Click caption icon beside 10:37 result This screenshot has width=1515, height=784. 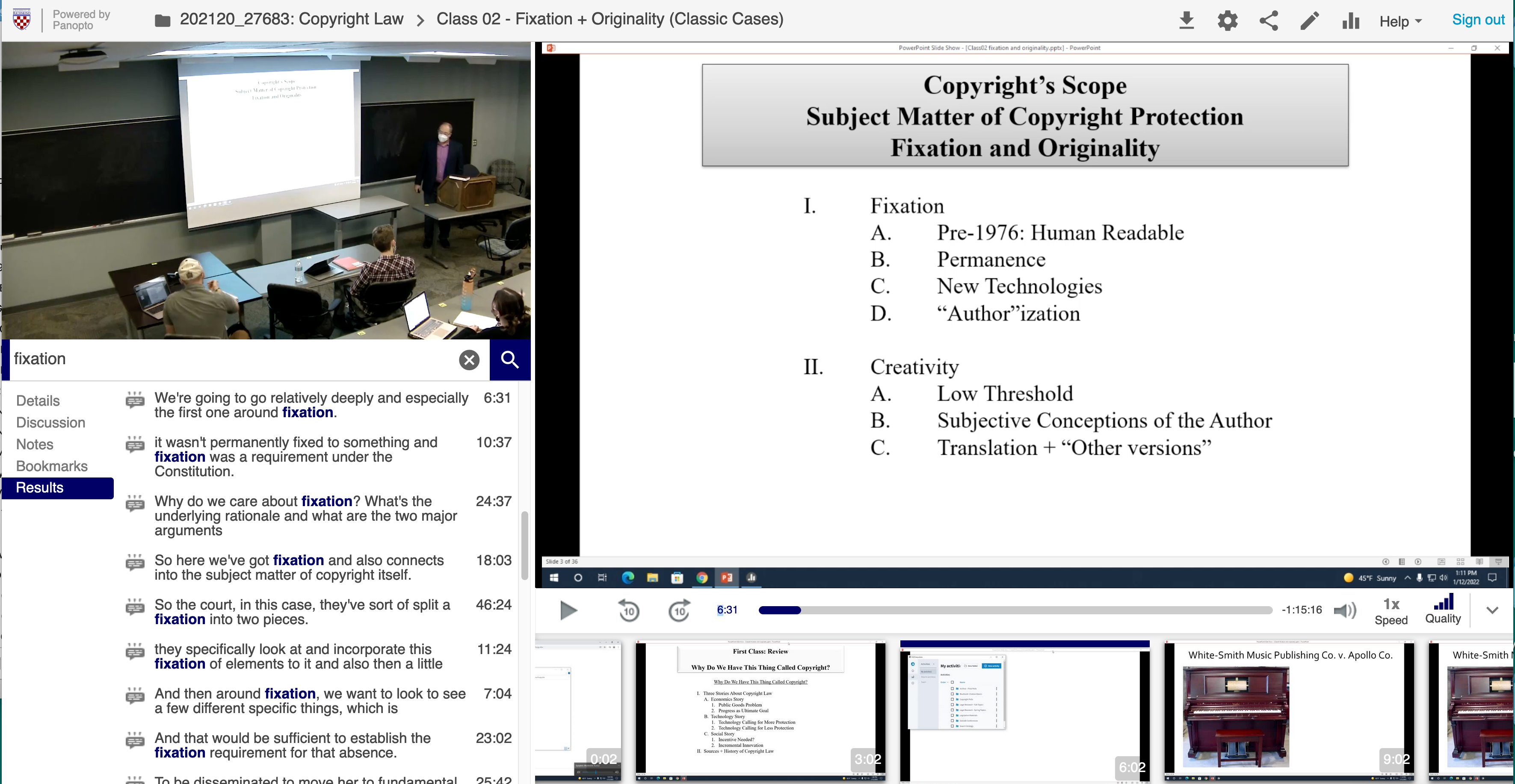point(135,444)
